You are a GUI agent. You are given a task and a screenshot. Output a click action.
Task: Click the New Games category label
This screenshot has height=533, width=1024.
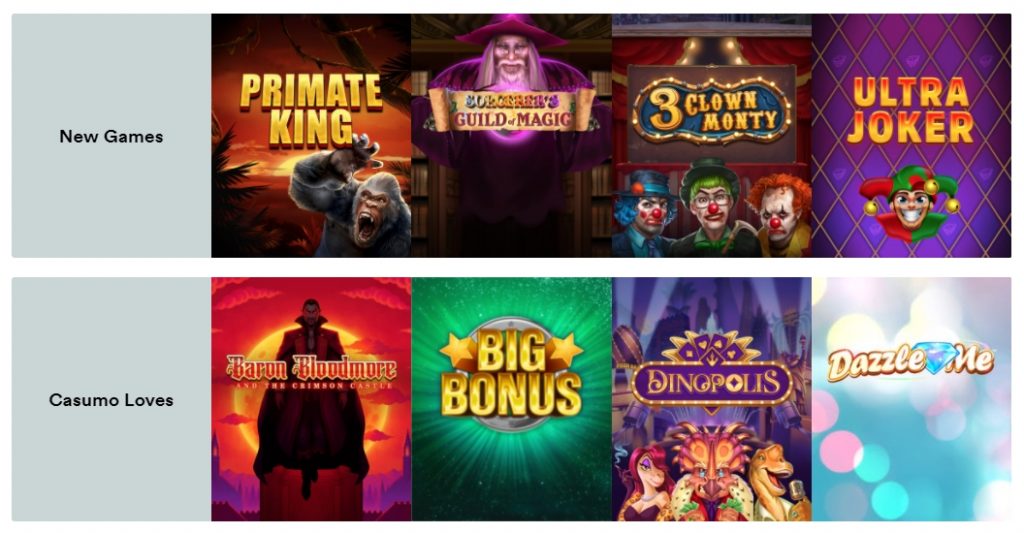click(111, 137)
